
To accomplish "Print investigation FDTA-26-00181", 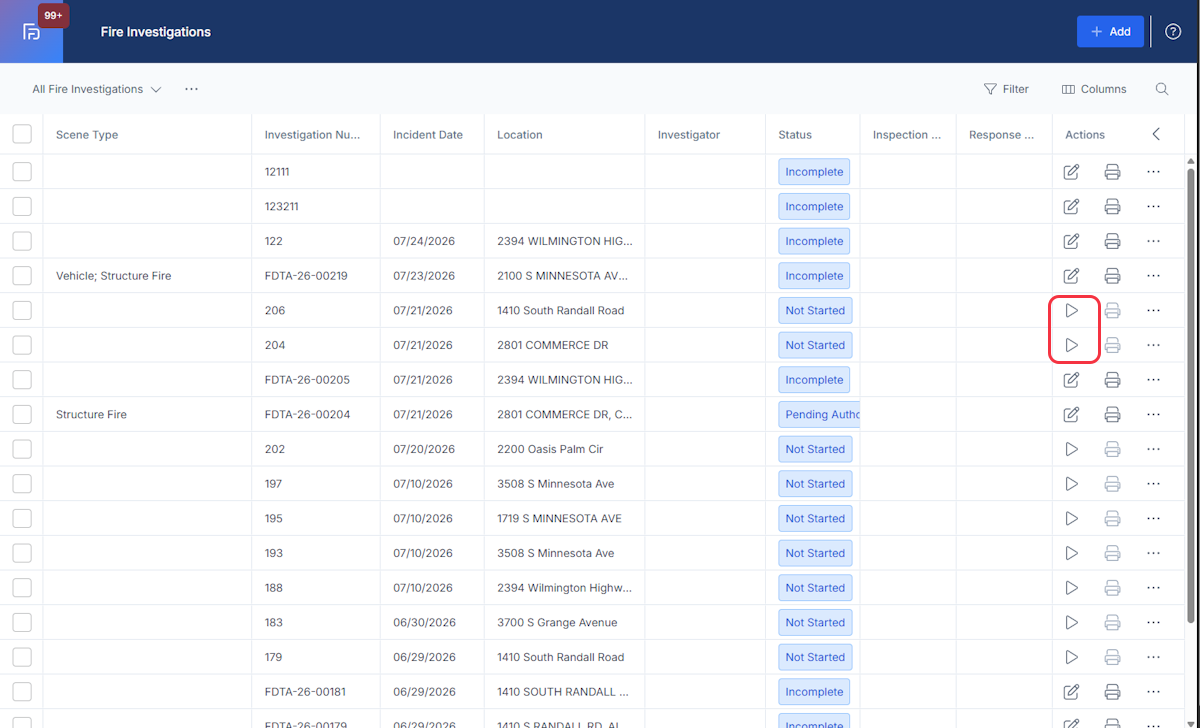I will [x=1112, y=692].
